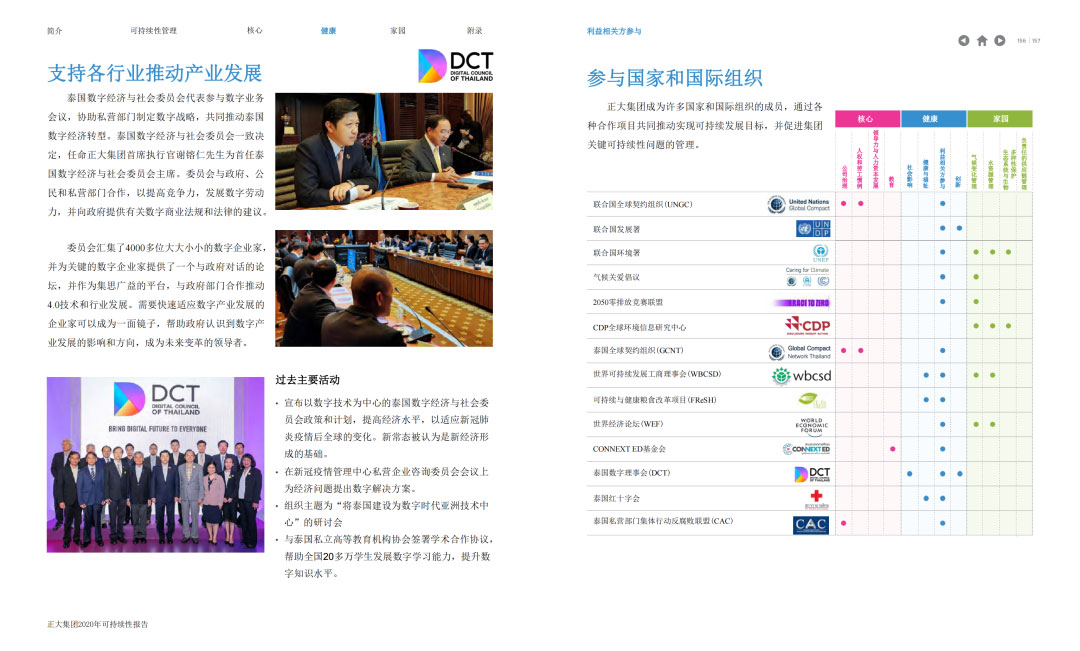
Task: Click the pink 核心 table column header
Action: [x=866, y=118]
